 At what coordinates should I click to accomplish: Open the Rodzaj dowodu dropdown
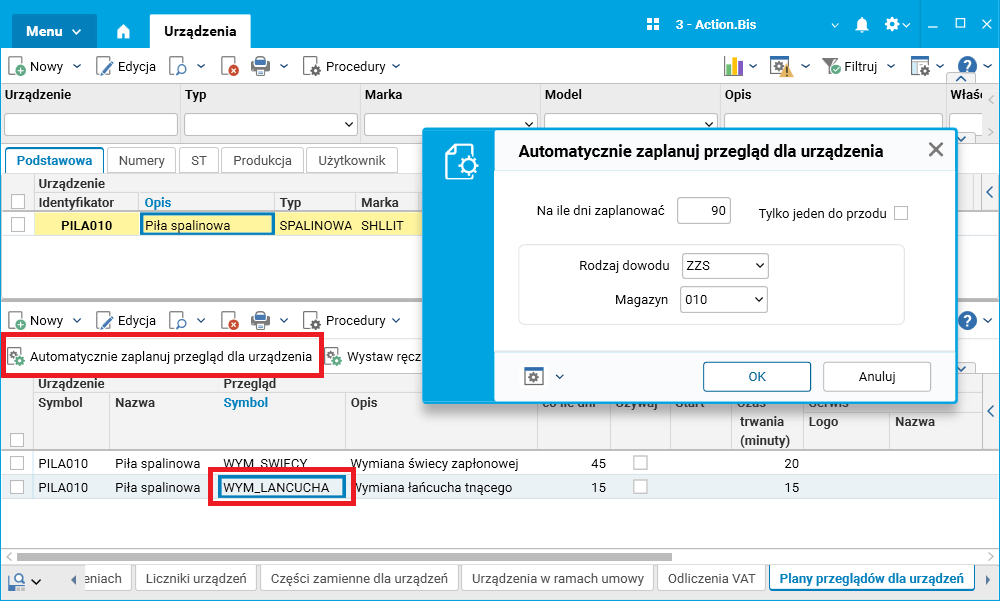725,265
